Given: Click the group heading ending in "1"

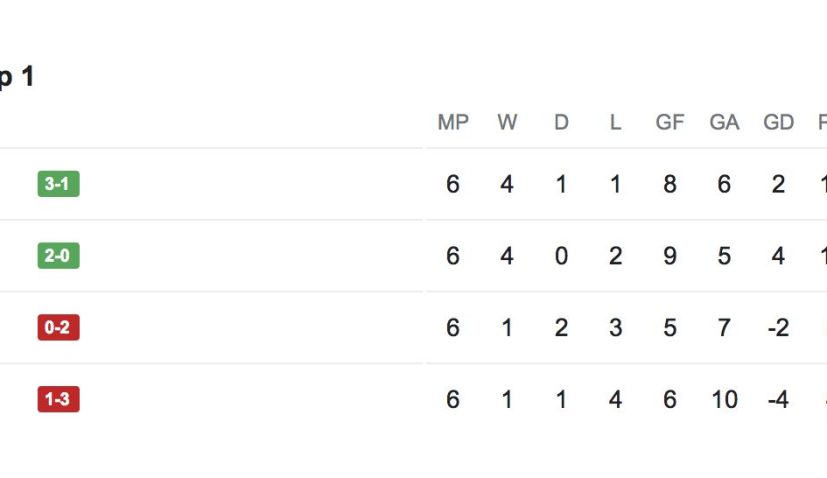Looking at the screenshot, I should [17, 77].
